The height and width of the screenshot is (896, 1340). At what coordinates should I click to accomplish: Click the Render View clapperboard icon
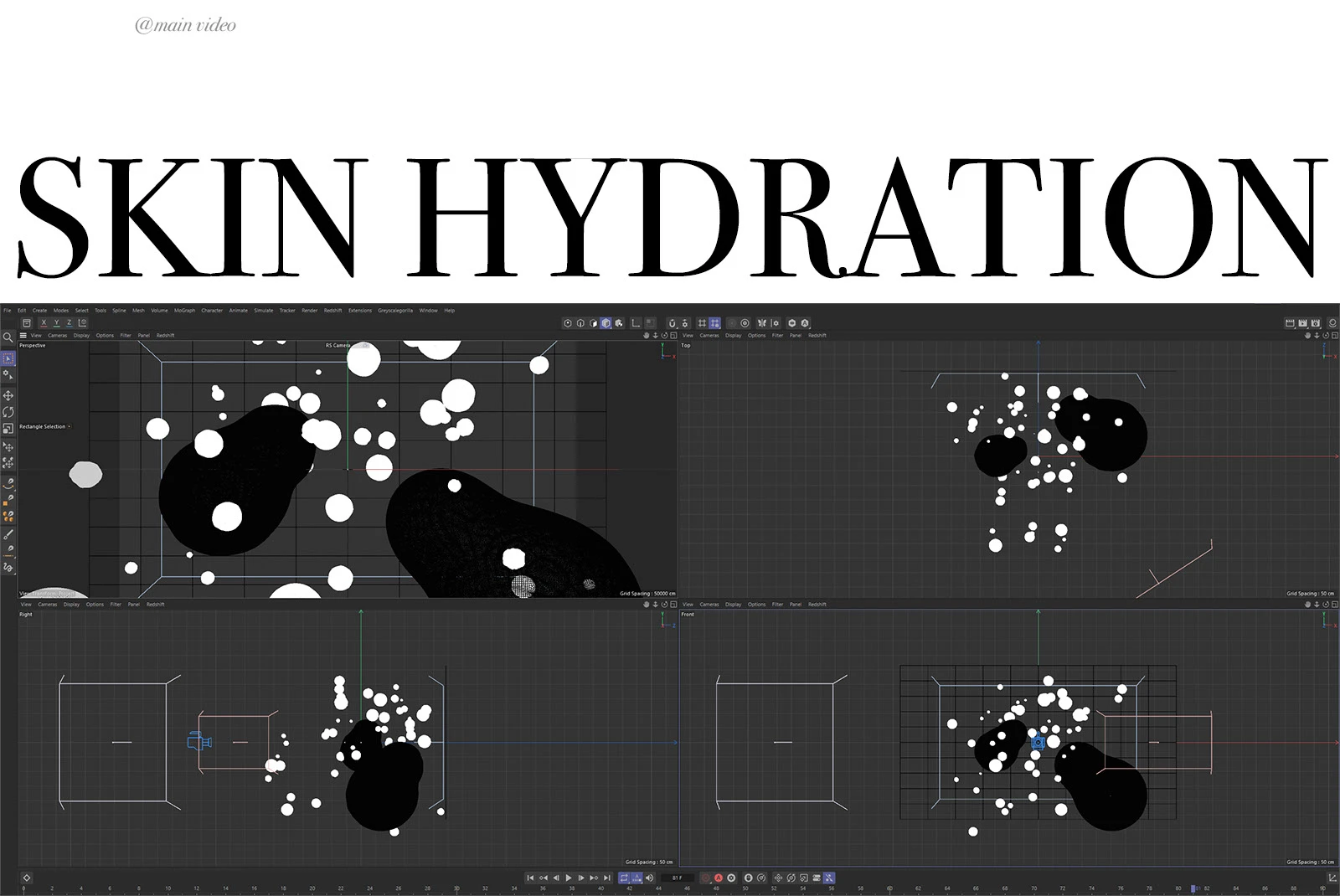click(x=1290, y=323)
